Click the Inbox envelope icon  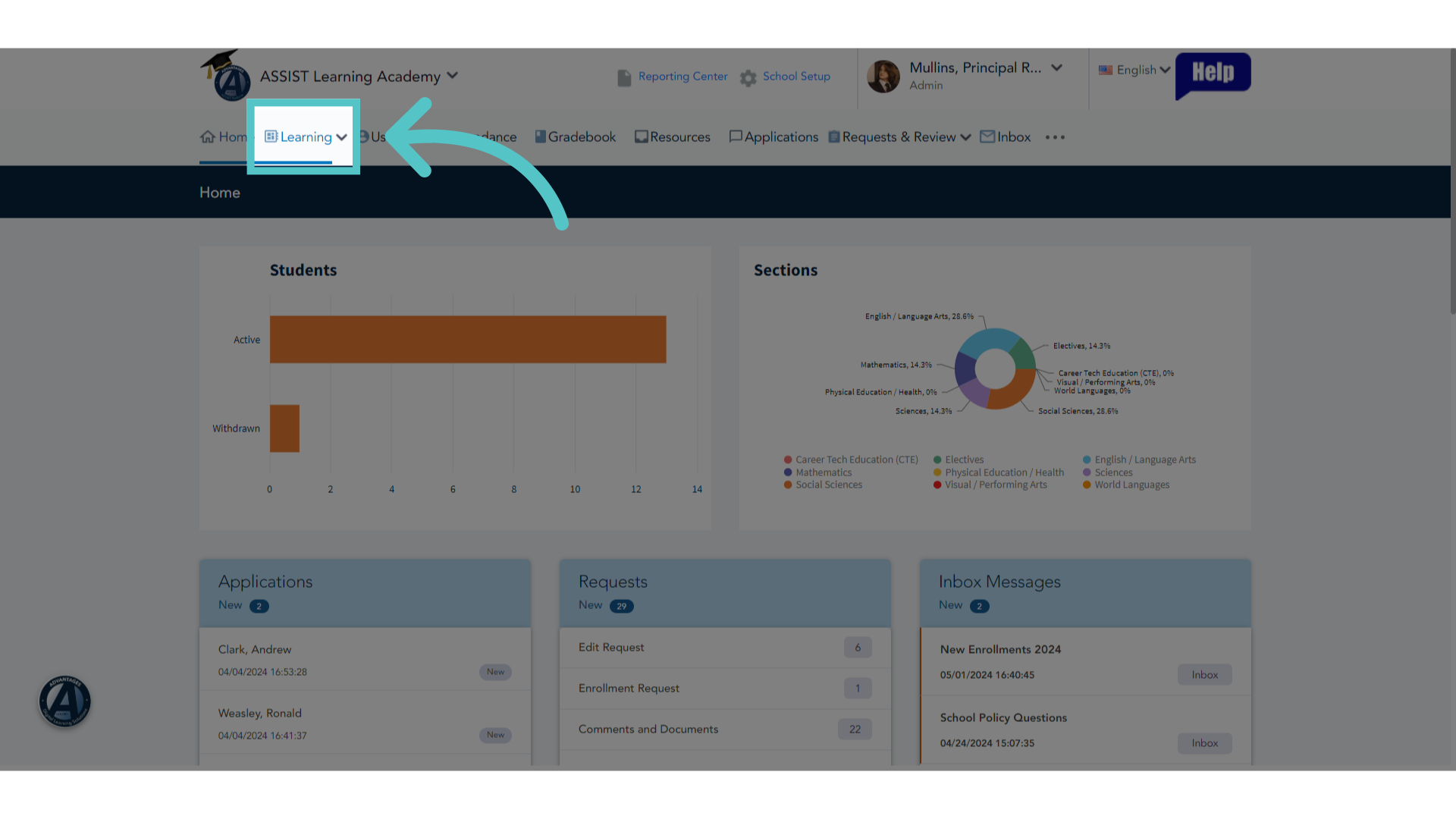tap(987, 136)
